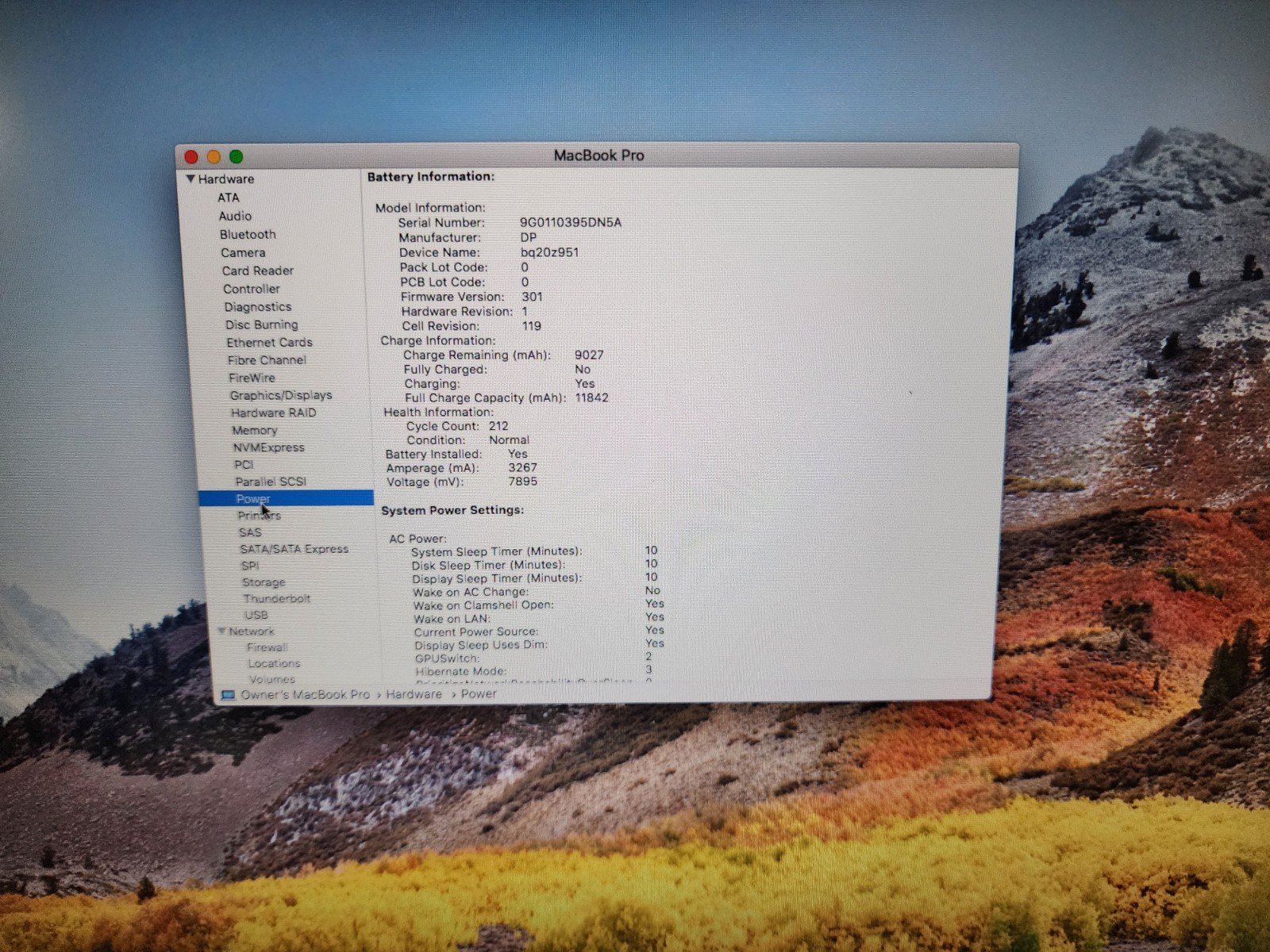Click the MacBook Pro window title
This screenshot has height=952, width=1270.
(599, 155)
